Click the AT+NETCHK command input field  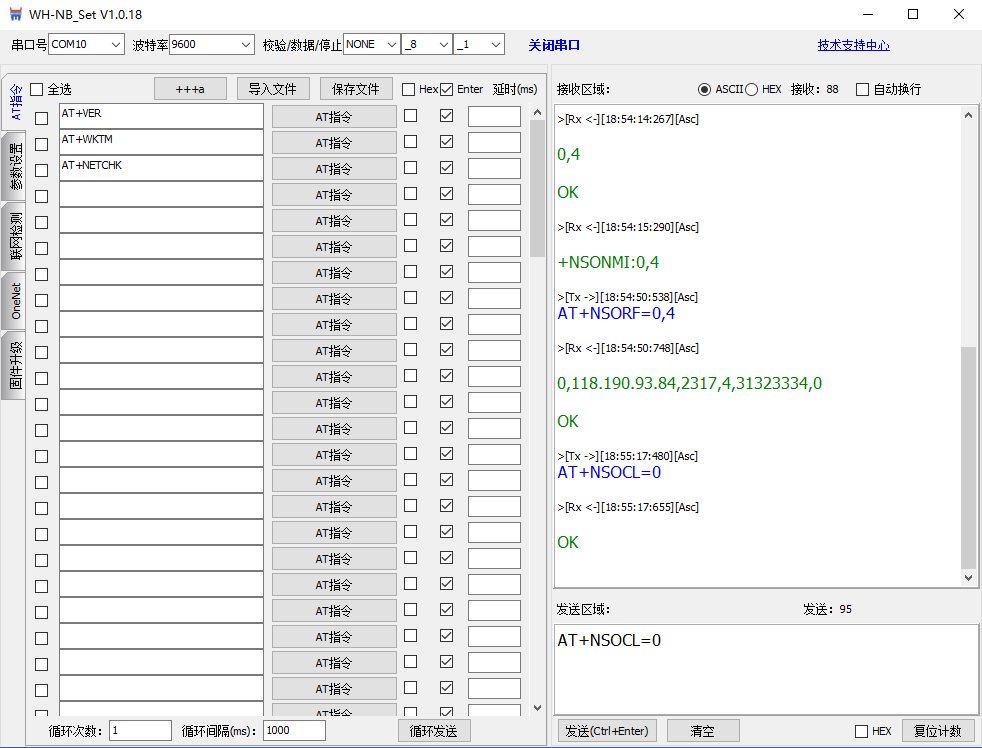[x=162, y=169]
